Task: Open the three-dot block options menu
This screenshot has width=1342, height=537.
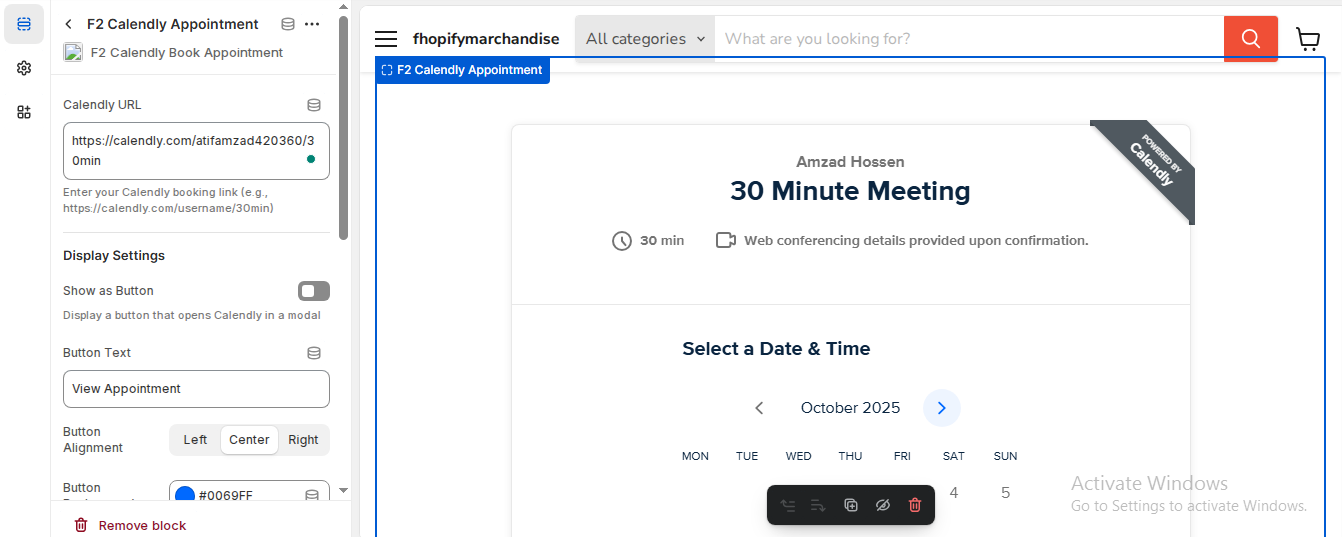Action: point(312,24)
